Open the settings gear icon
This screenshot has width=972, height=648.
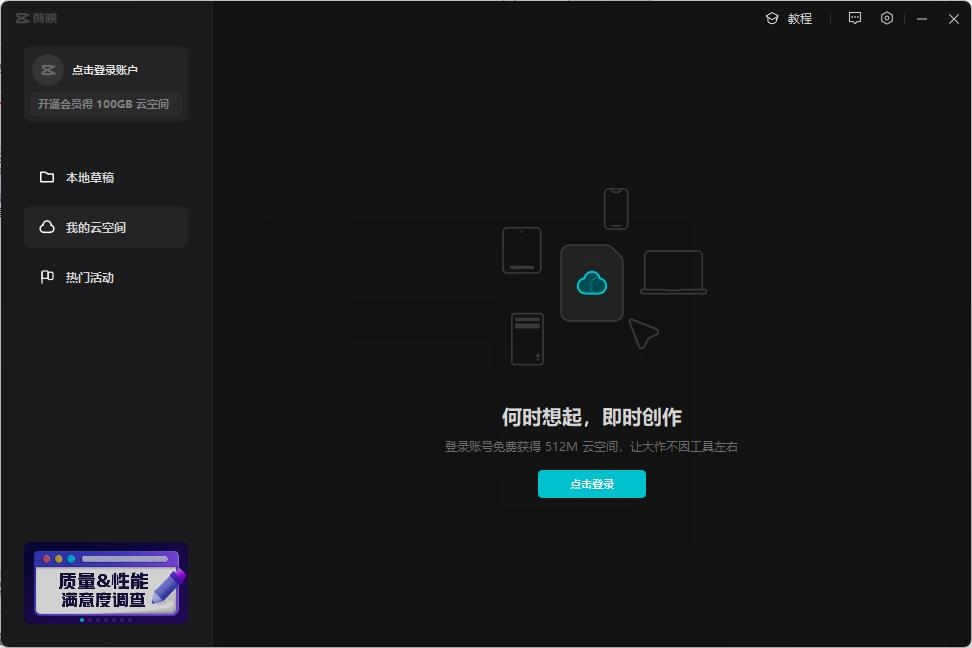click(x=887, y=18)
